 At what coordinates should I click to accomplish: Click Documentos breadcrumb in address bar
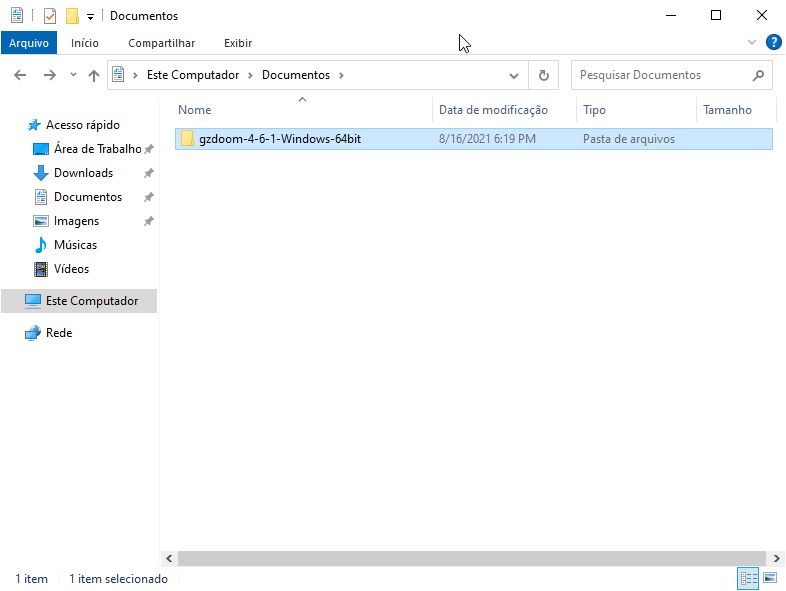tap(296, 75)
